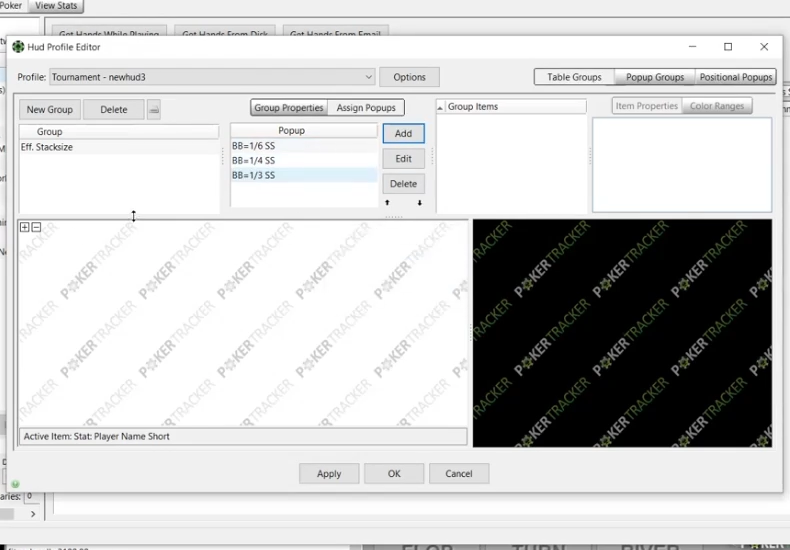Click the Popup column header
The height and width of the screenshot is (550, 790).
[304, 130]
